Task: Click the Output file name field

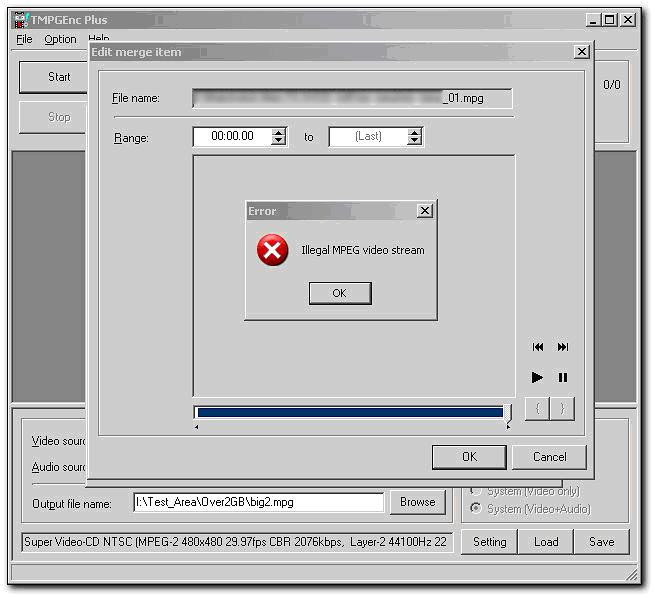Action: tap(259, 502)
